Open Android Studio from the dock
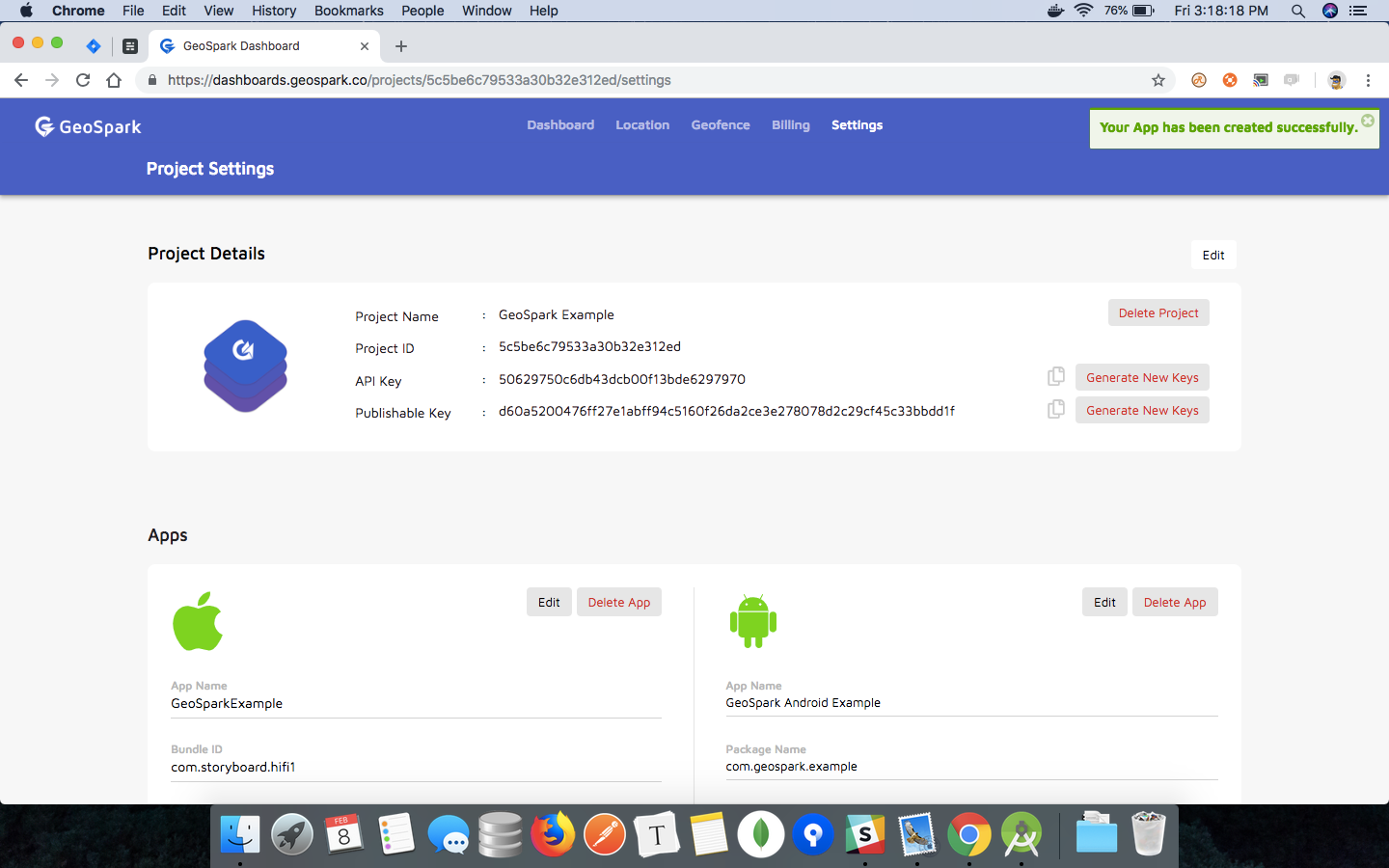The height and width of the screenshot is (868, 1389). point(1021,834)
